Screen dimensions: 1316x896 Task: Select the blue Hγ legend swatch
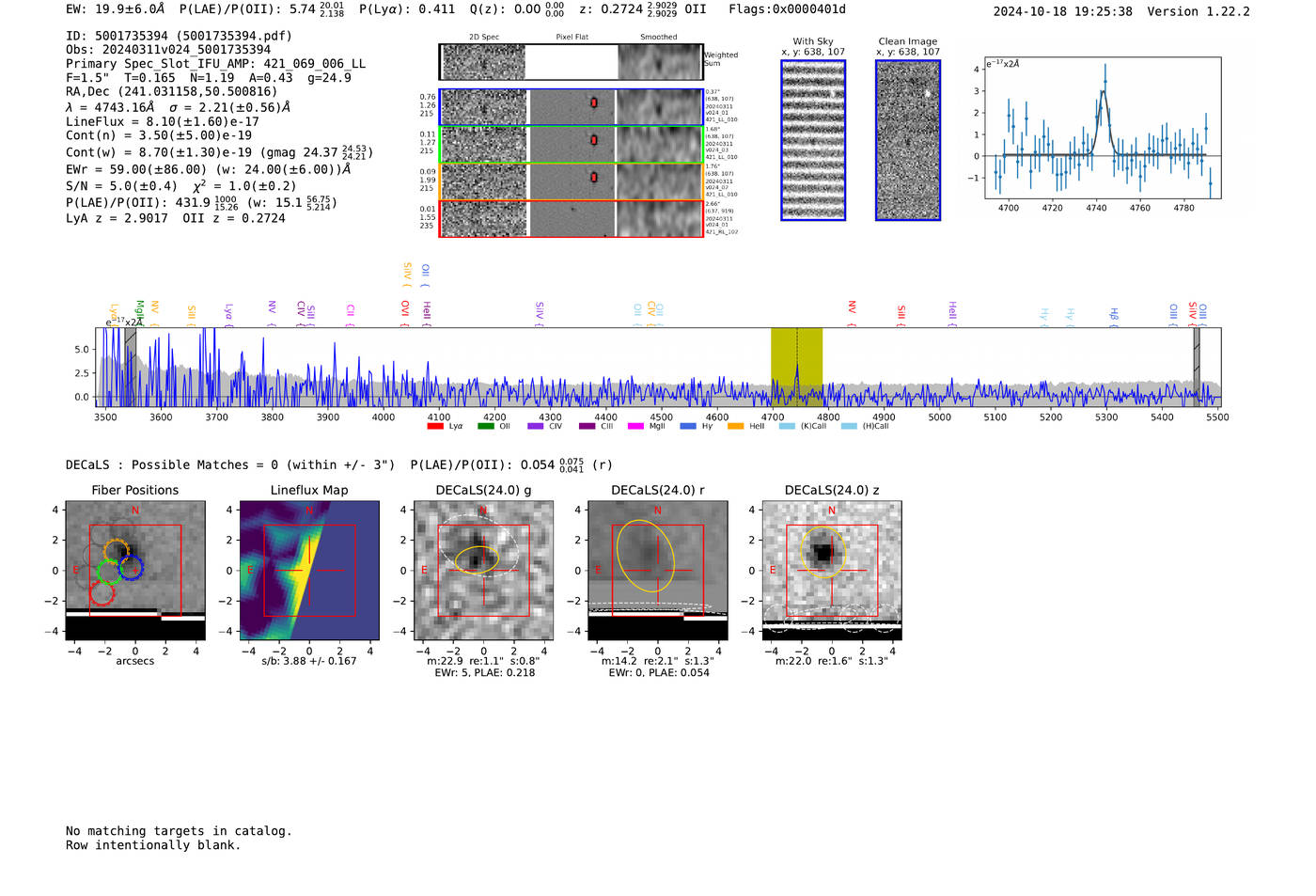click(x=688, y=427)
